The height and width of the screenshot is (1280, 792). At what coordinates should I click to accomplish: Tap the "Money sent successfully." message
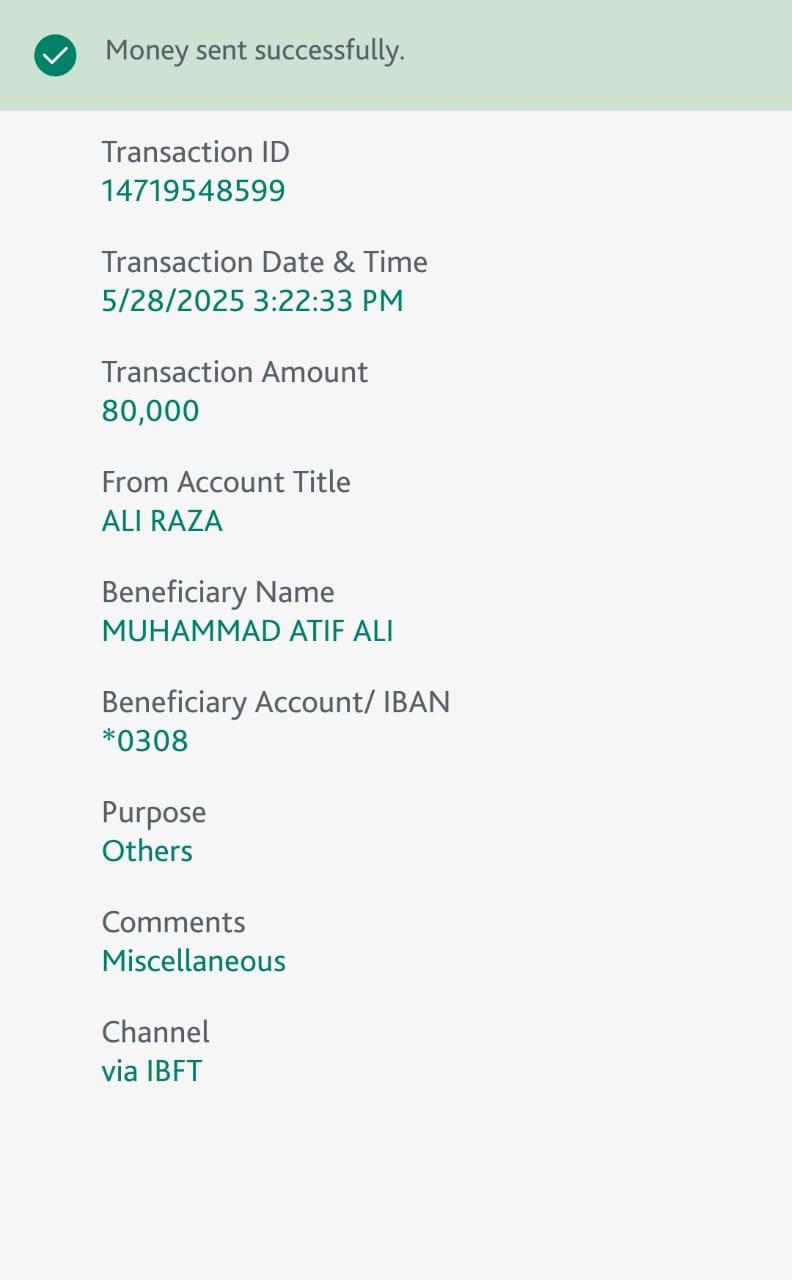pyautogui.click(x=255, y=51)
